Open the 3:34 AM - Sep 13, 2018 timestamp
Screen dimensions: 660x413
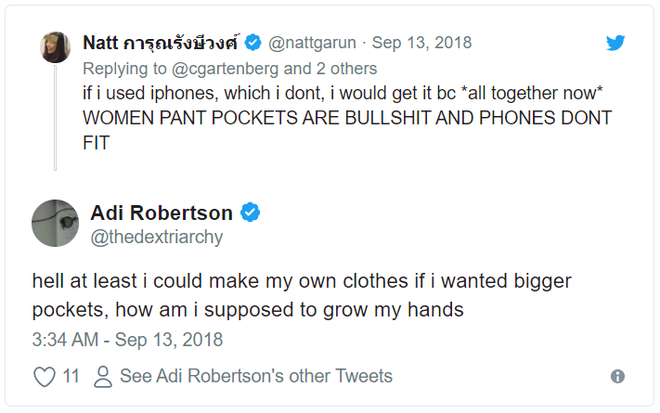[127, 339]
